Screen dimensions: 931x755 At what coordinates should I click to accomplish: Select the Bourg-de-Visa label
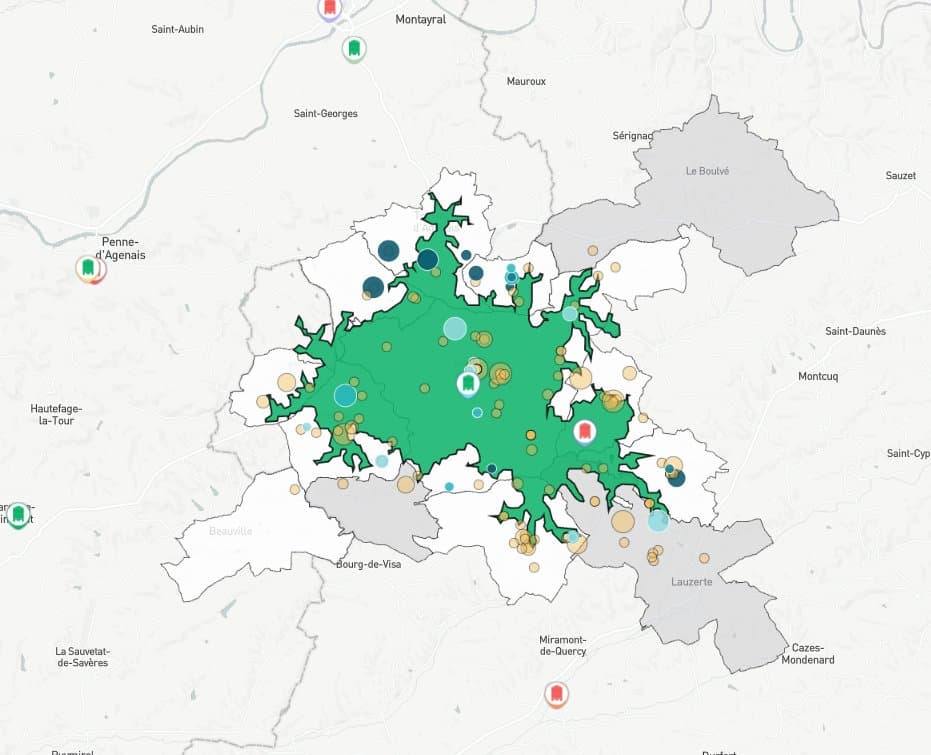(369, 564)
